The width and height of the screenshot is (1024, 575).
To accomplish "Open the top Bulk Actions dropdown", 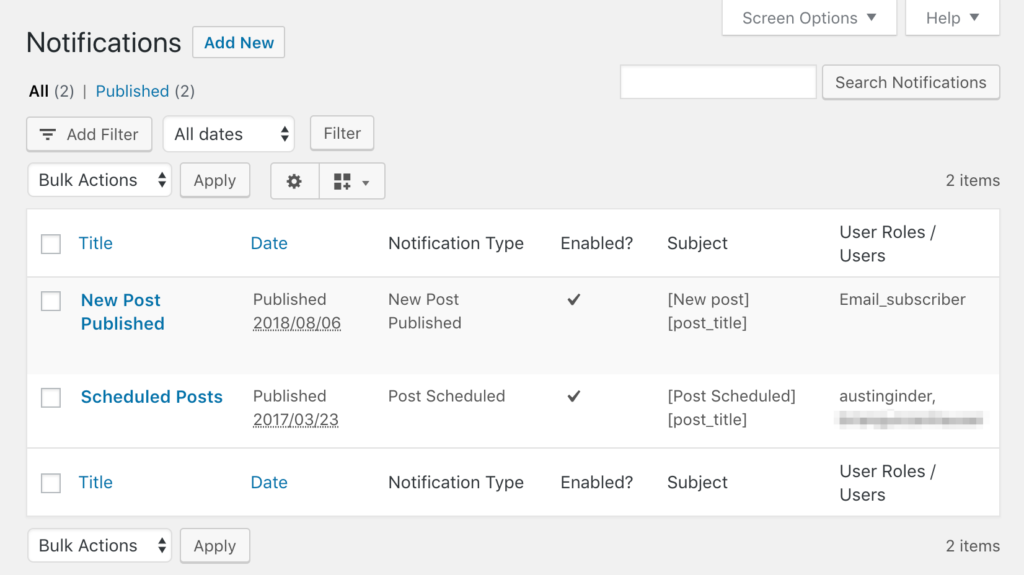I will (x=100, y=180).
